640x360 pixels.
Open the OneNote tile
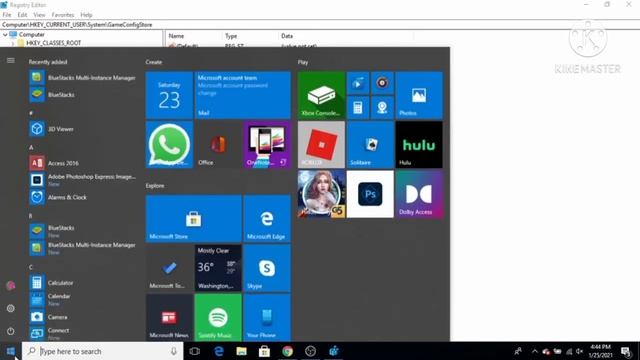(x=267, y=144)
